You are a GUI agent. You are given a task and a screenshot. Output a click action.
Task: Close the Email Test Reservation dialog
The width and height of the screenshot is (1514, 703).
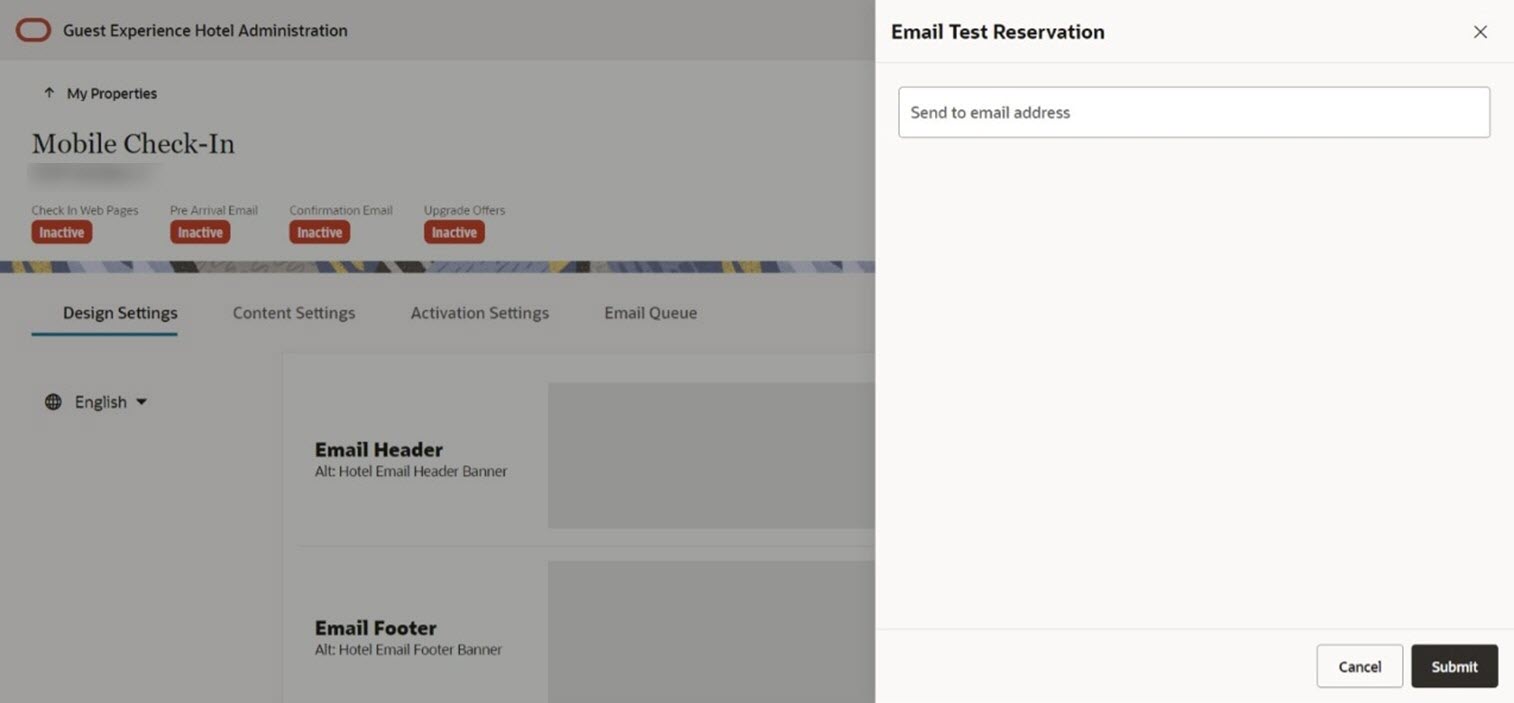[1480, 31]
